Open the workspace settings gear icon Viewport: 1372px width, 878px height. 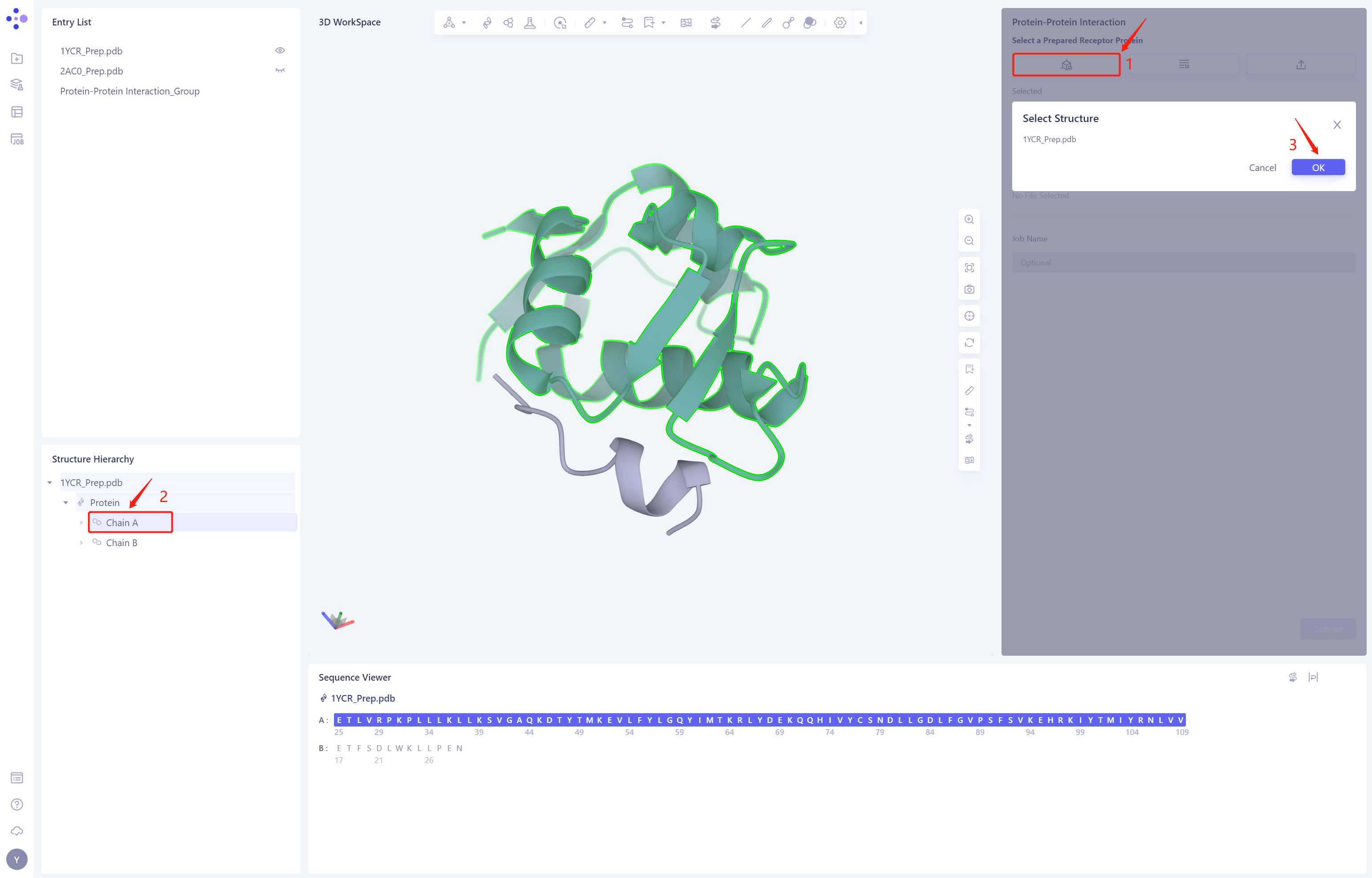pos(840,23)
